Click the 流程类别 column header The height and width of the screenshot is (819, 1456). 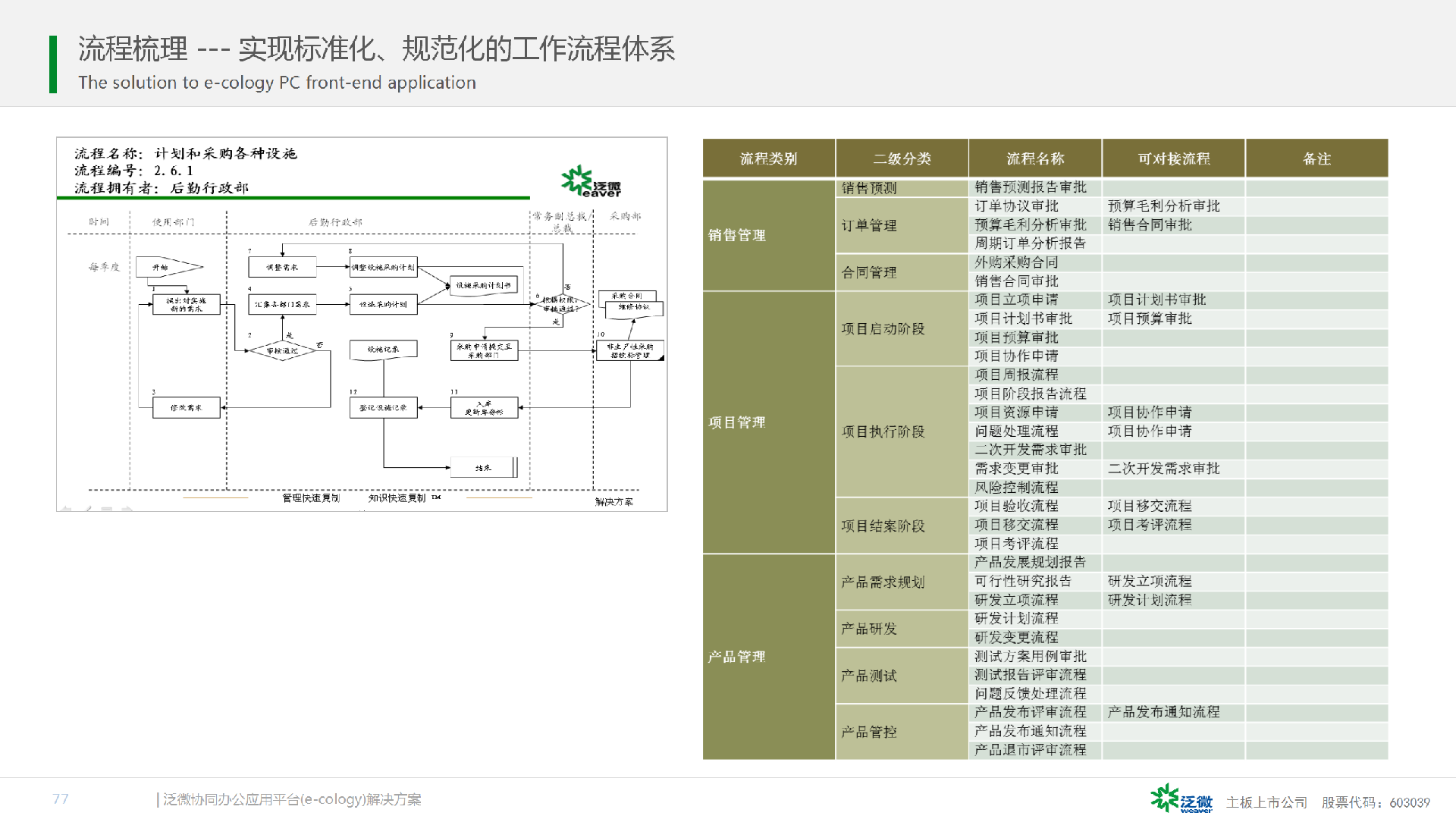(769, 158)
